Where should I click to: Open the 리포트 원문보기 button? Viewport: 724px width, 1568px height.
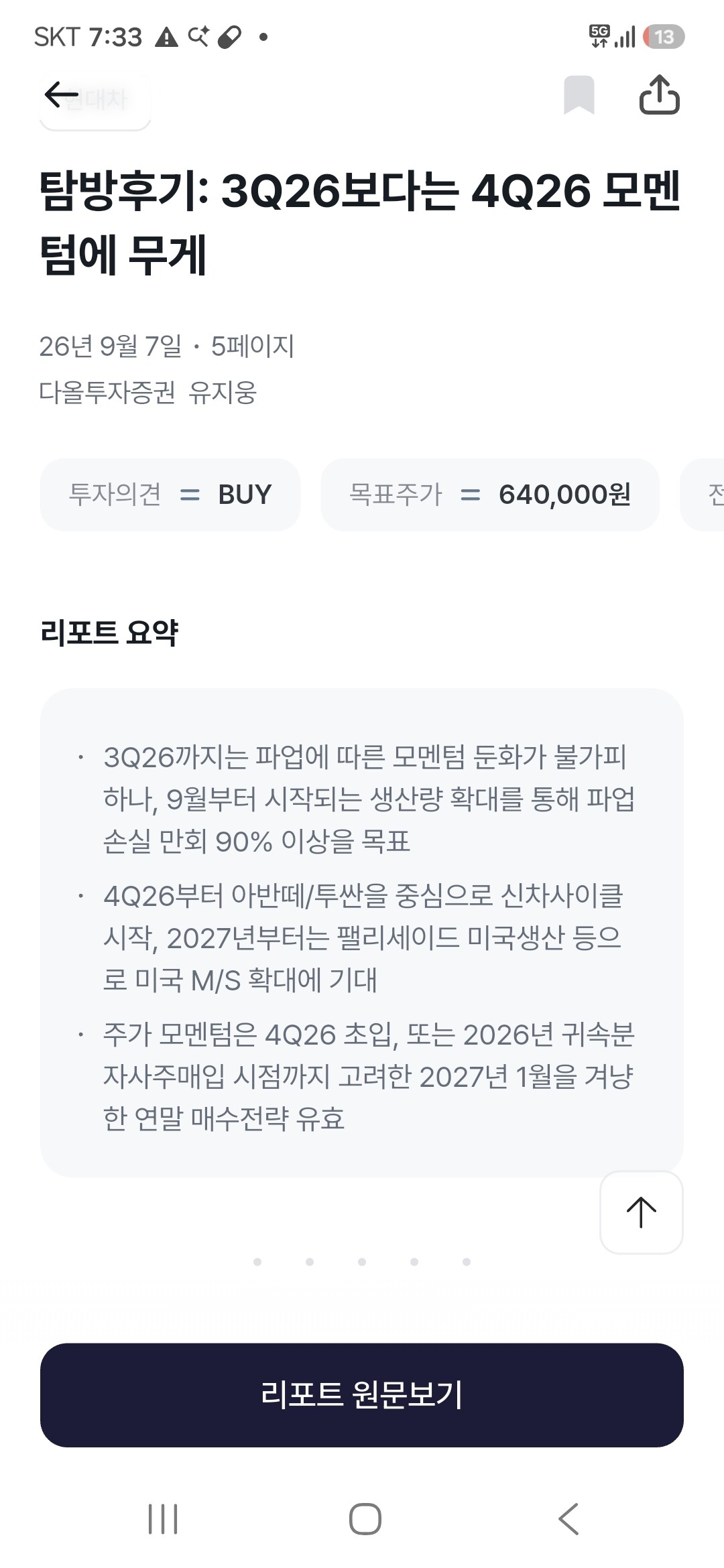362,1395
